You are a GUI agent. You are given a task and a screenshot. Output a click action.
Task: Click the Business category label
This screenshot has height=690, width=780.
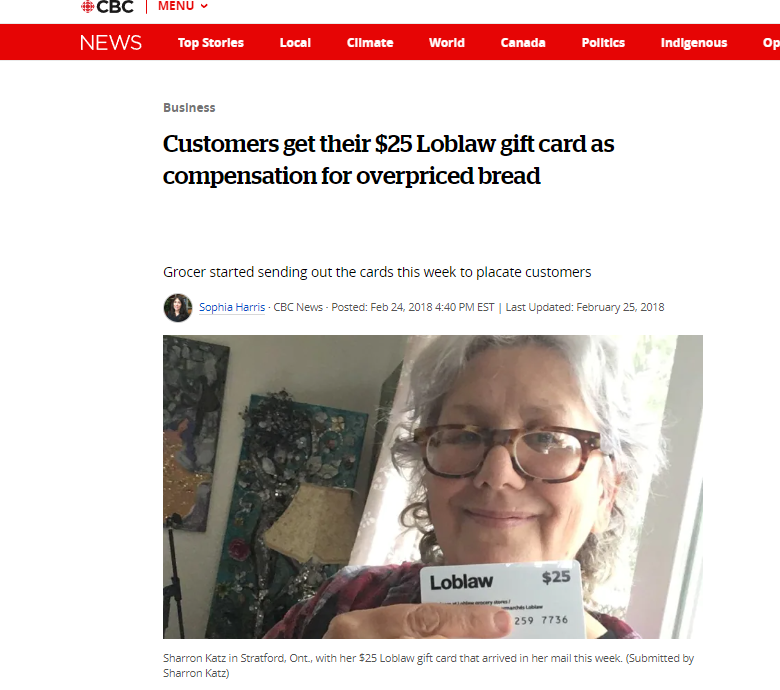[x=189, y=107]
